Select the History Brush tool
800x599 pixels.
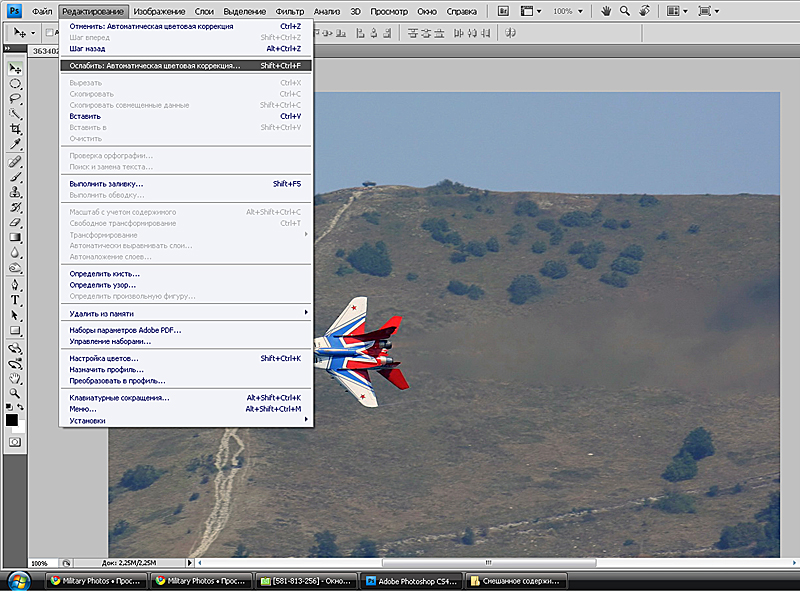[15, 207]
